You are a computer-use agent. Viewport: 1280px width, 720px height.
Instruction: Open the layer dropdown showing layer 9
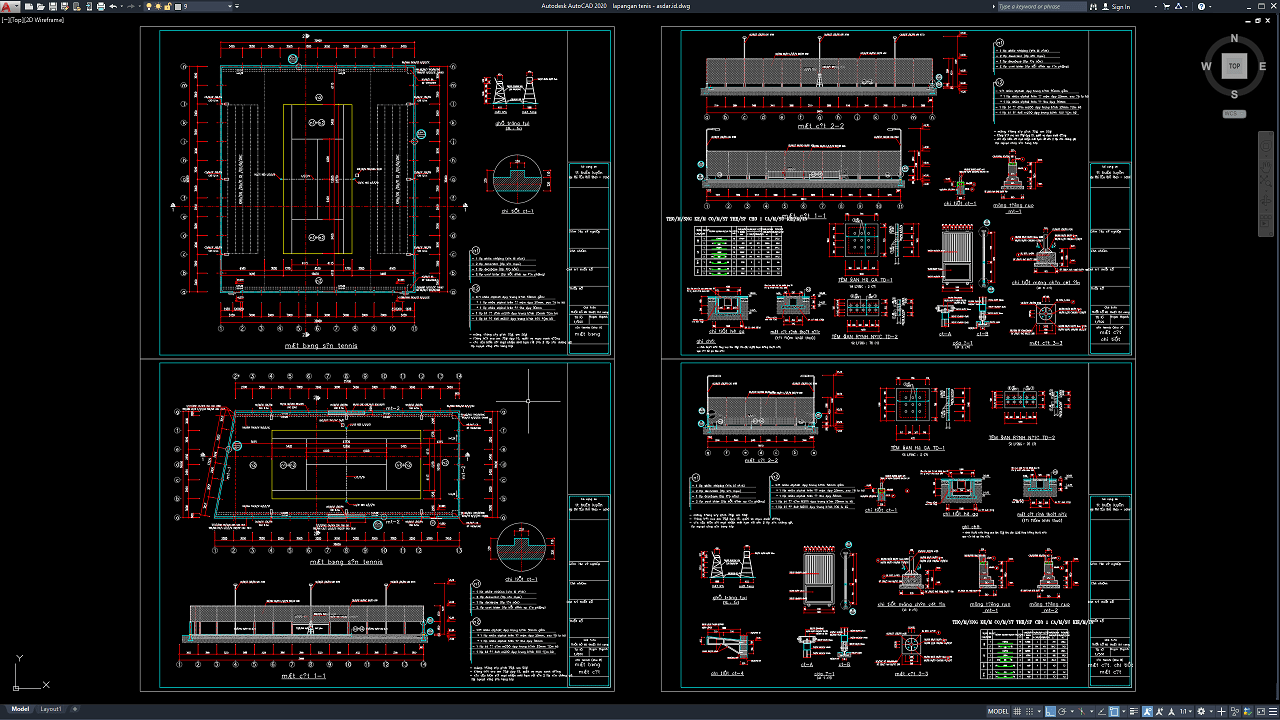click(x=205, y=6)
